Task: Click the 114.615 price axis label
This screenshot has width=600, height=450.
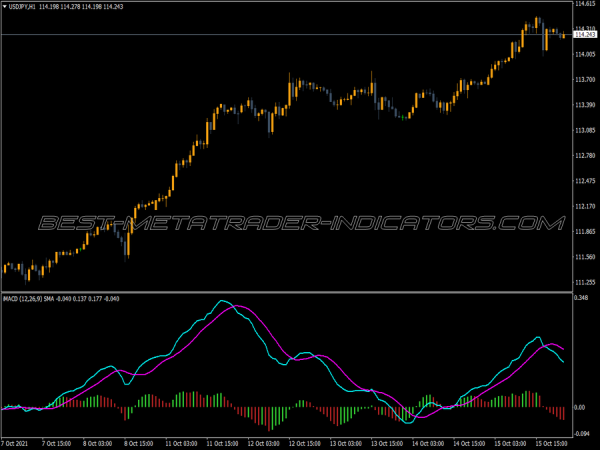Action: coord(585,4)
